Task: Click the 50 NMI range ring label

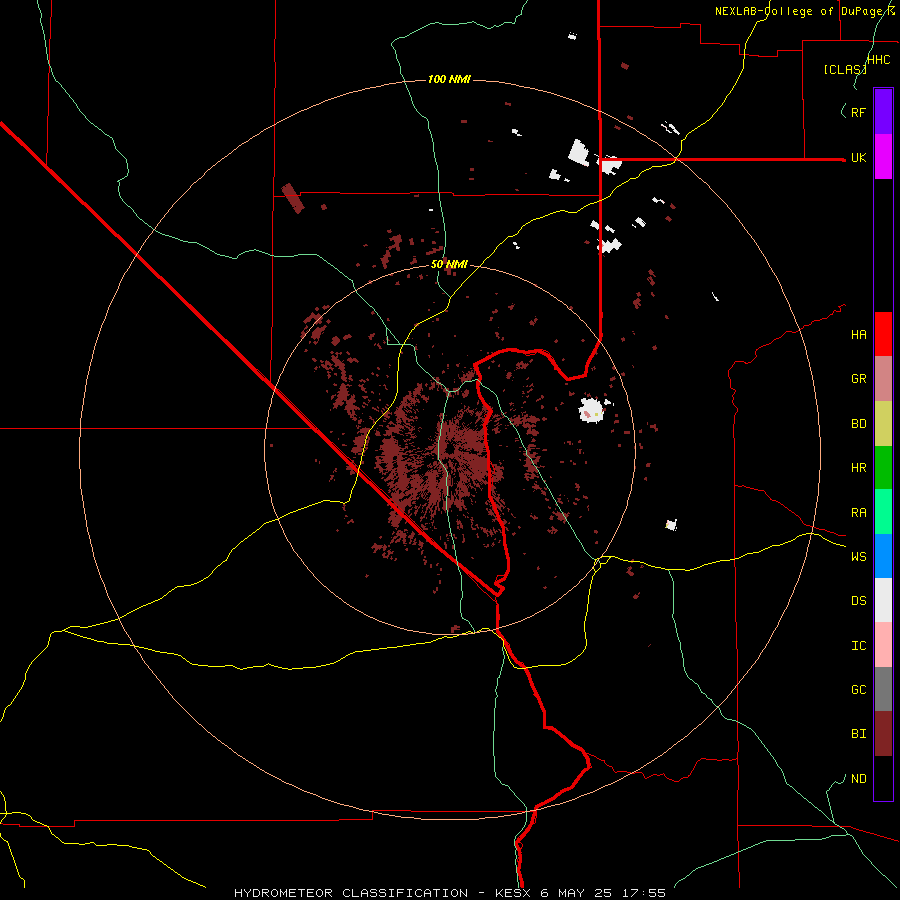Action: coord(449,264)
